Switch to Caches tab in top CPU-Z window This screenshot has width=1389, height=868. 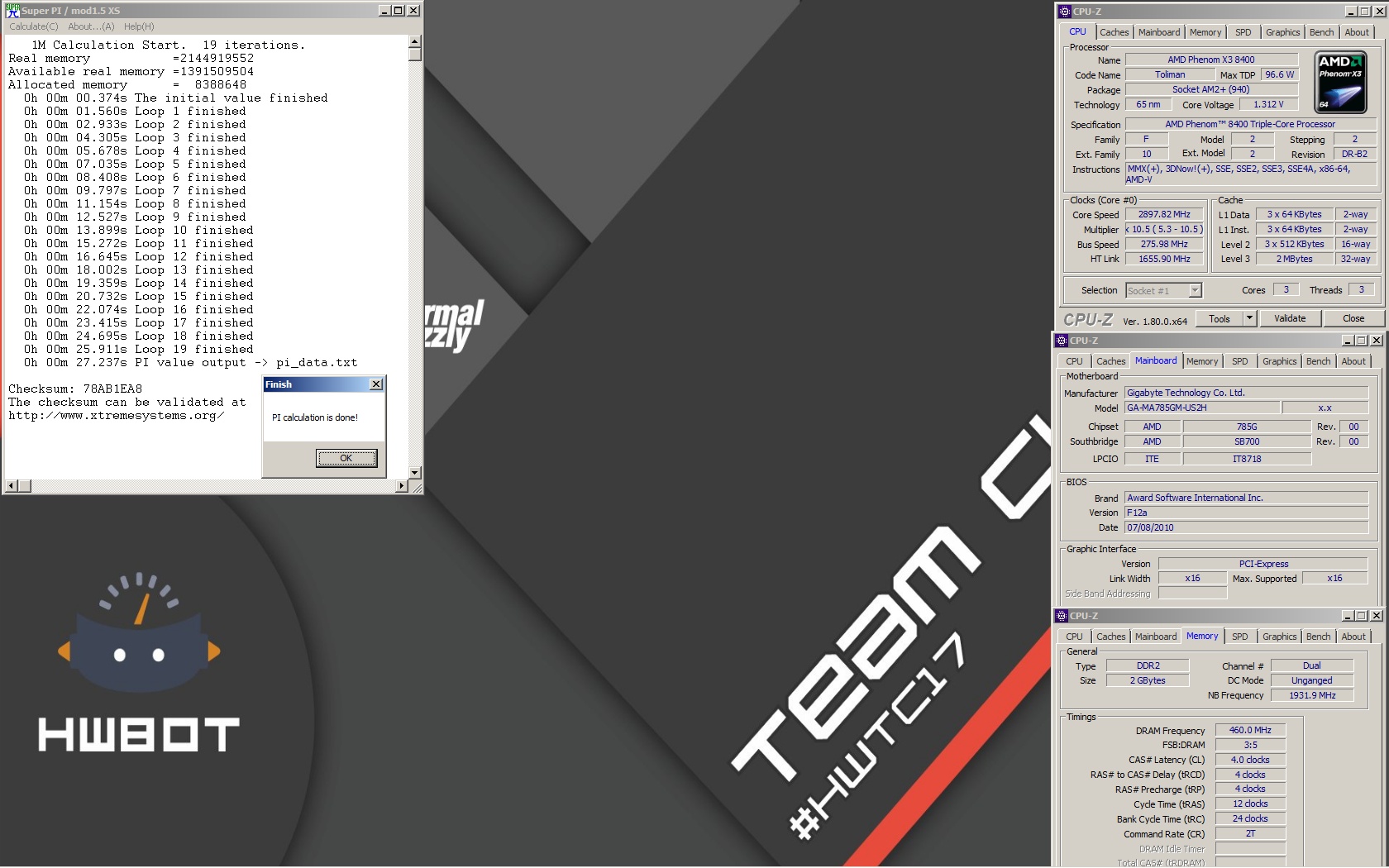[x=1114, y=32]
